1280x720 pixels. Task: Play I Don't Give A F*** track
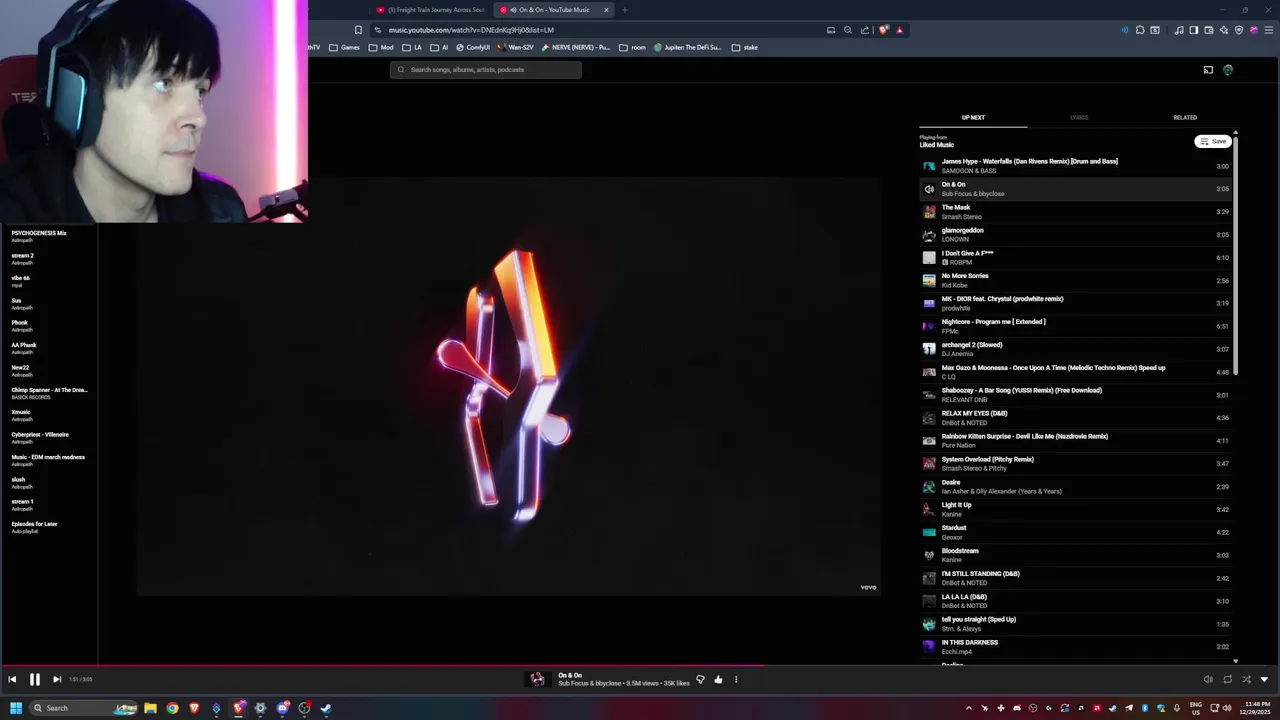pos(1075,257)
